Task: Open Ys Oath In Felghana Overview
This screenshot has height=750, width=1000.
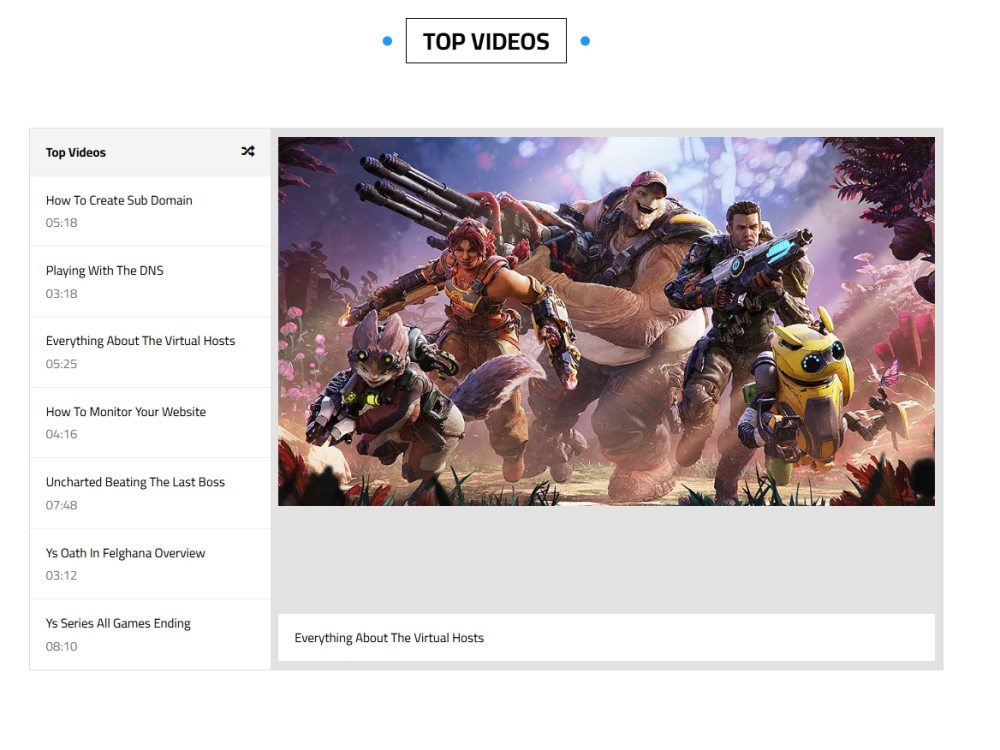Action: (x=150, y=564)
